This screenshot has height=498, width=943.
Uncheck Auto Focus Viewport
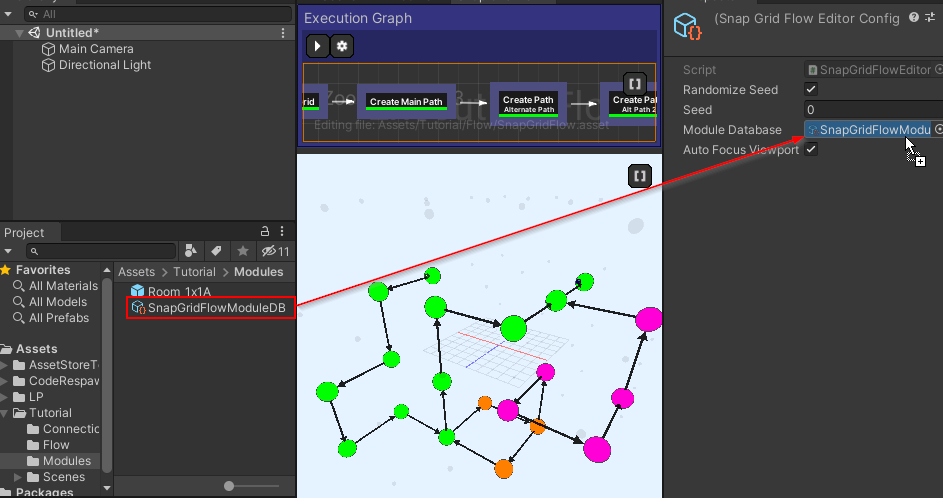[x=811, y=149]
